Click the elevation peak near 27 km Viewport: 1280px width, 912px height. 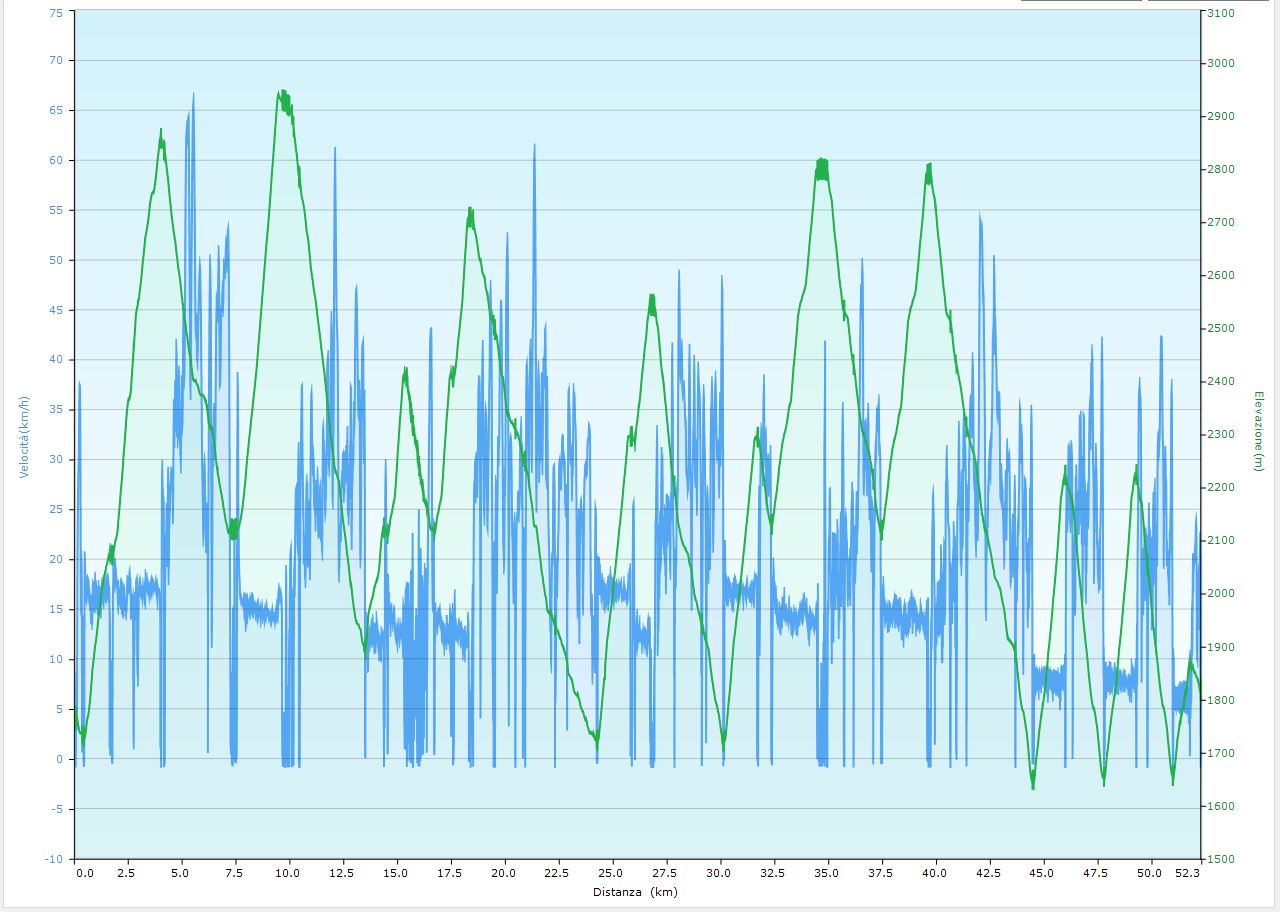(652, 297)
